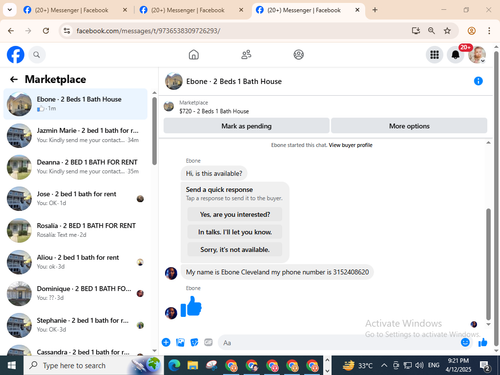This screenshot has width=500, height=375.
Task: Open Cassandra 2 bed 1 bath conversation
Action: 75,349
